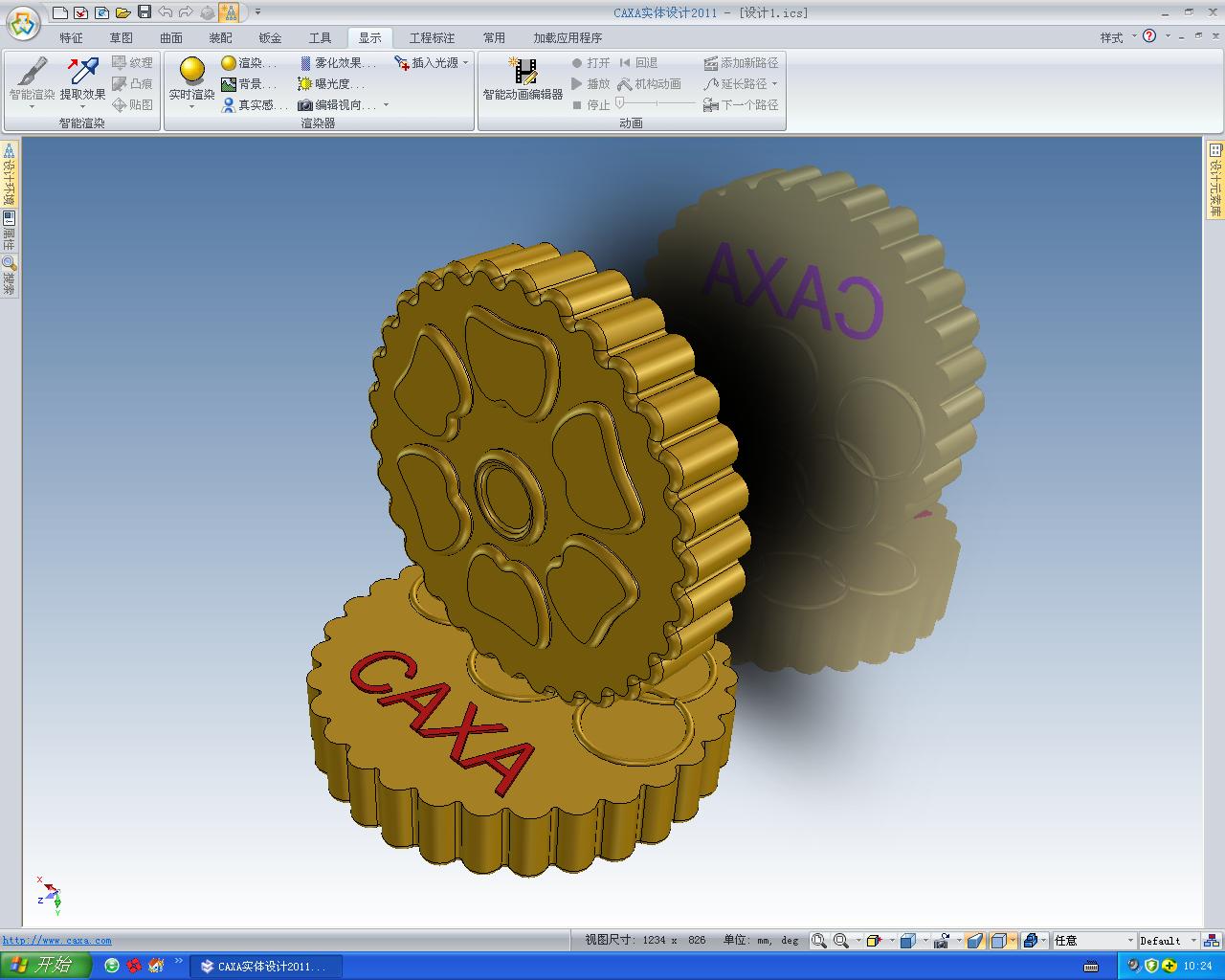Open the 工具 ribbon tab
The image size is (1225, 980).
321,38
